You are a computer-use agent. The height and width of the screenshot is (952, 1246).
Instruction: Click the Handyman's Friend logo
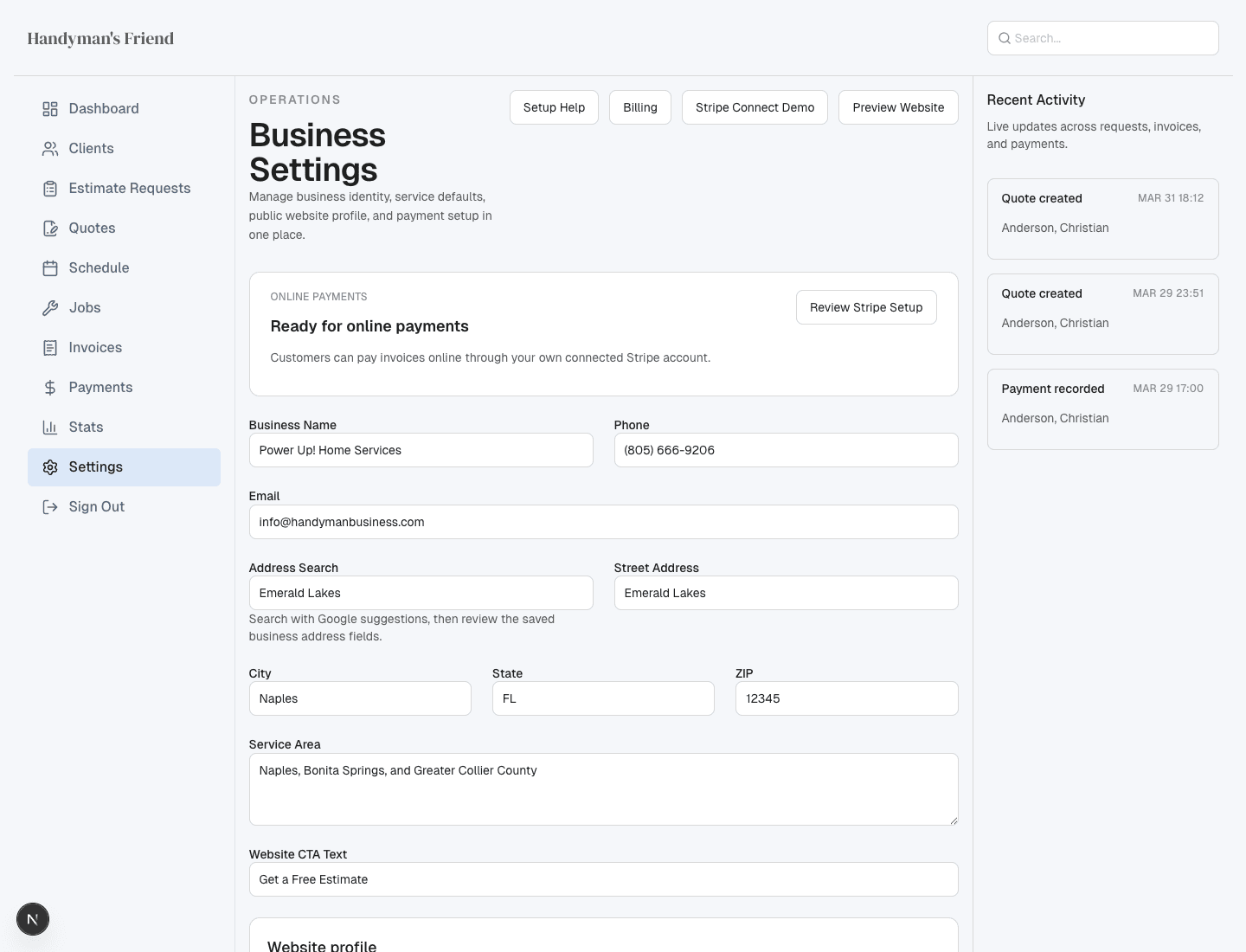100,38
